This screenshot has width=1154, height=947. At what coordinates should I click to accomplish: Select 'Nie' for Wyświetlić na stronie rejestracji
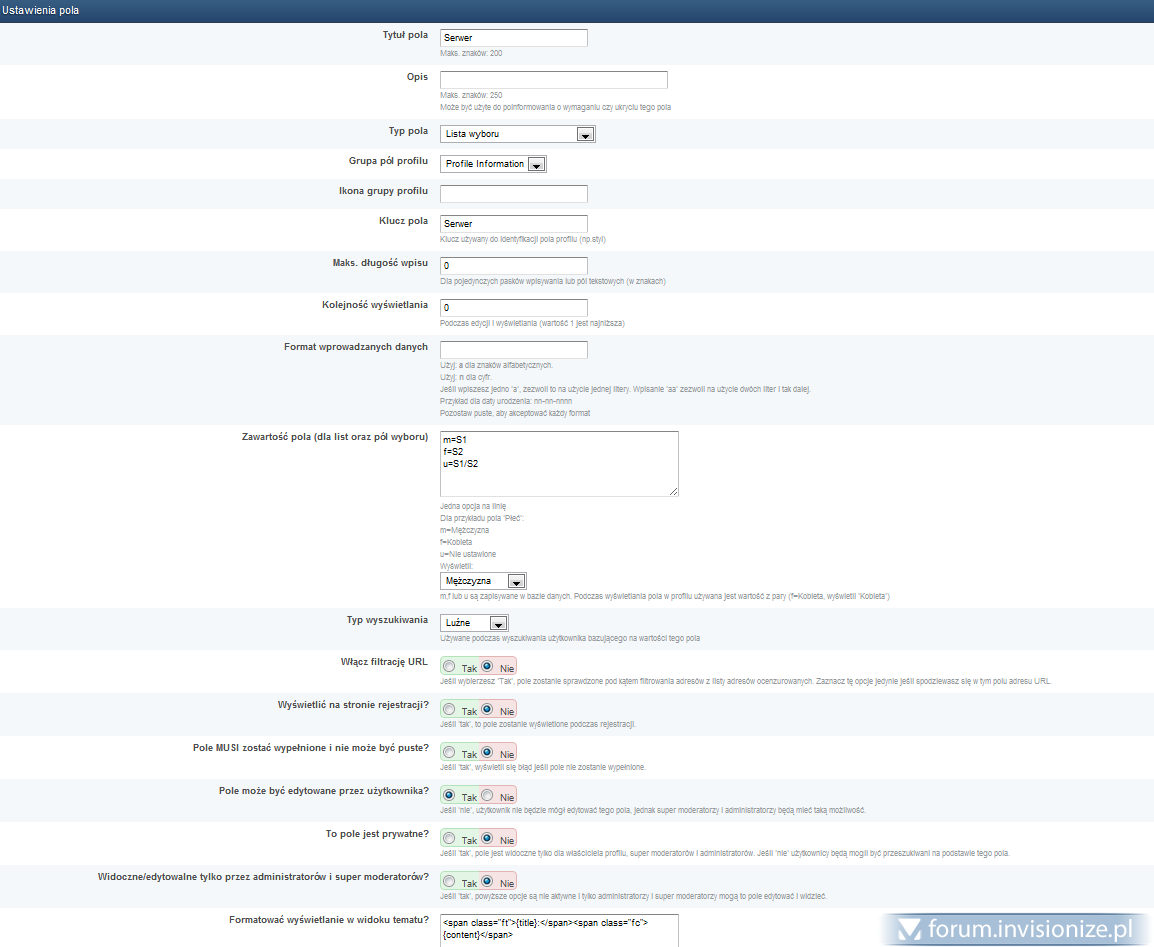487,709
